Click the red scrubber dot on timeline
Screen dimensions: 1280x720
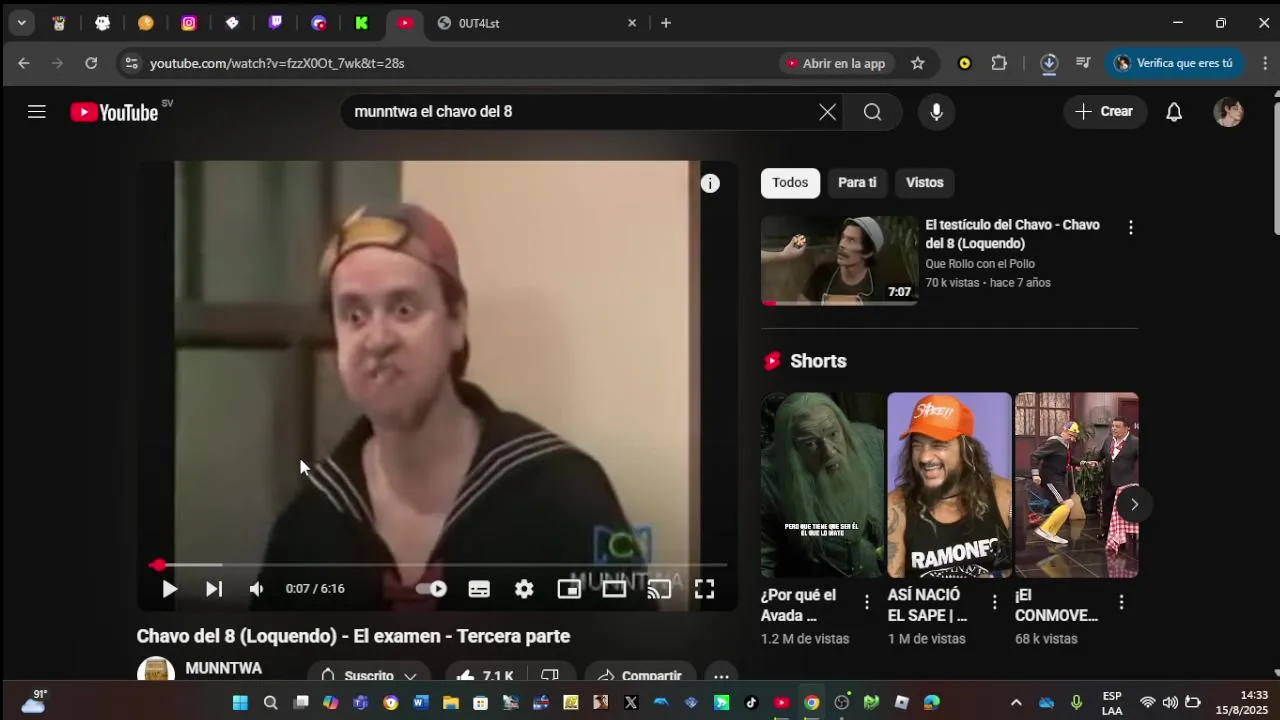click(x=158, y=565)
